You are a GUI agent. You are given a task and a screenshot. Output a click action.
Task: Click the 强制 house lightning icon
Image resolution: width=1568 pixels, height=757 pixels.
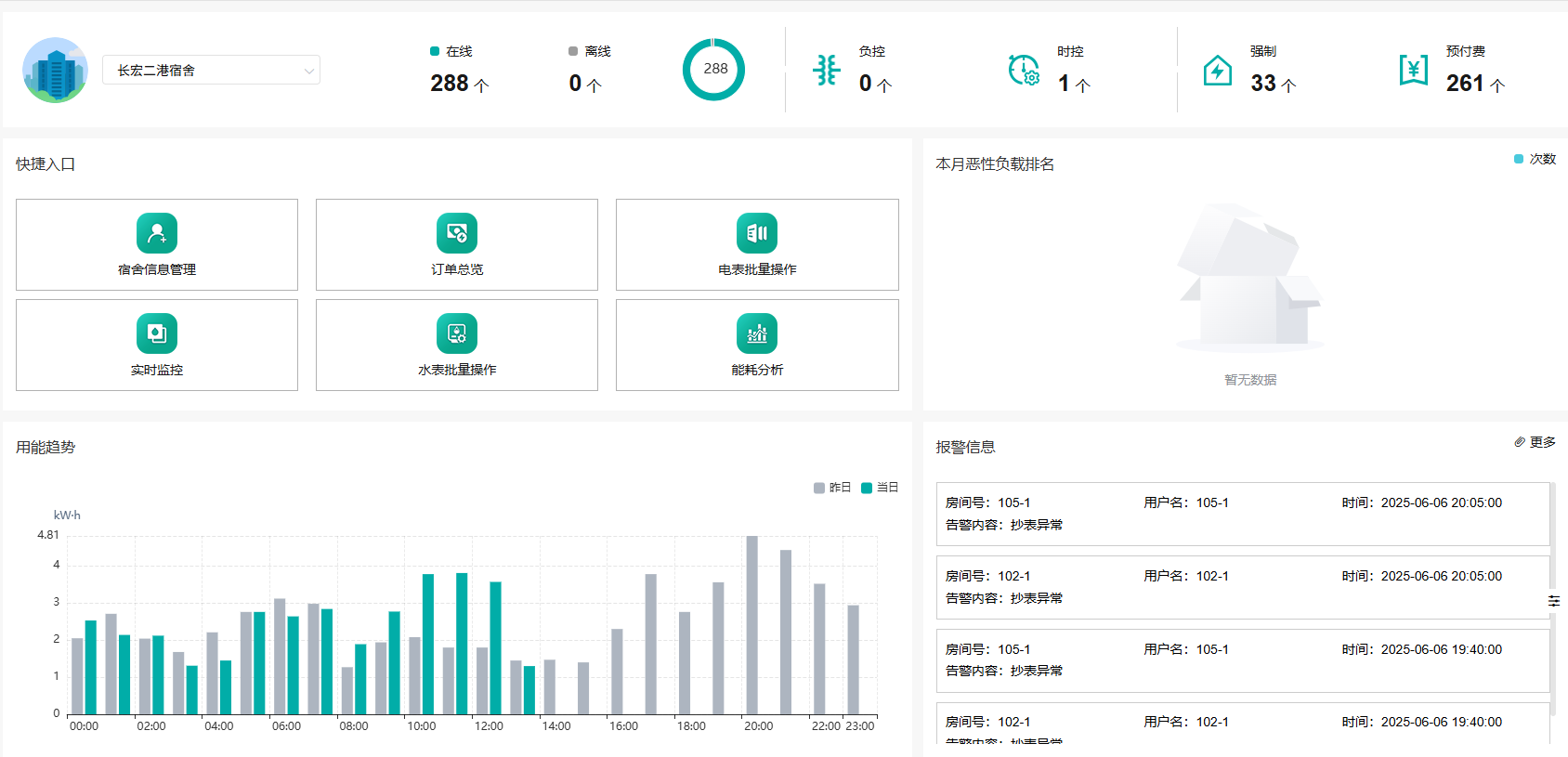pyautogui.click(x=1217, y=71)
